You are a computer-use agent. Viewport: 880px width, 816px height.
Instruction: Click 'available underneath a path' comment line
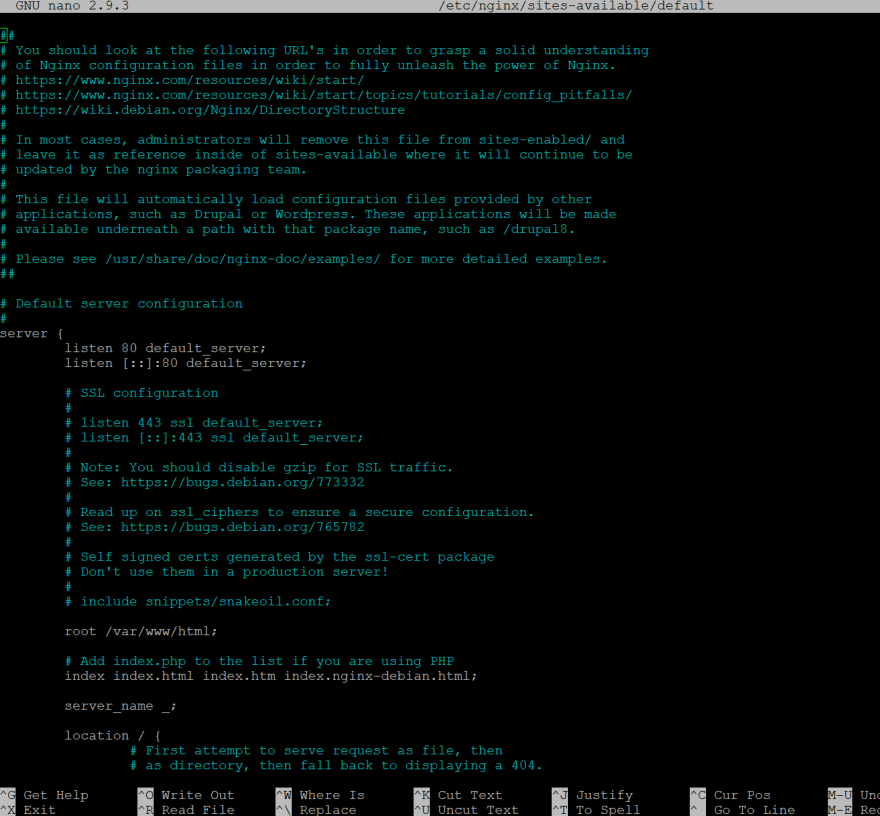(x=287, y=229)
